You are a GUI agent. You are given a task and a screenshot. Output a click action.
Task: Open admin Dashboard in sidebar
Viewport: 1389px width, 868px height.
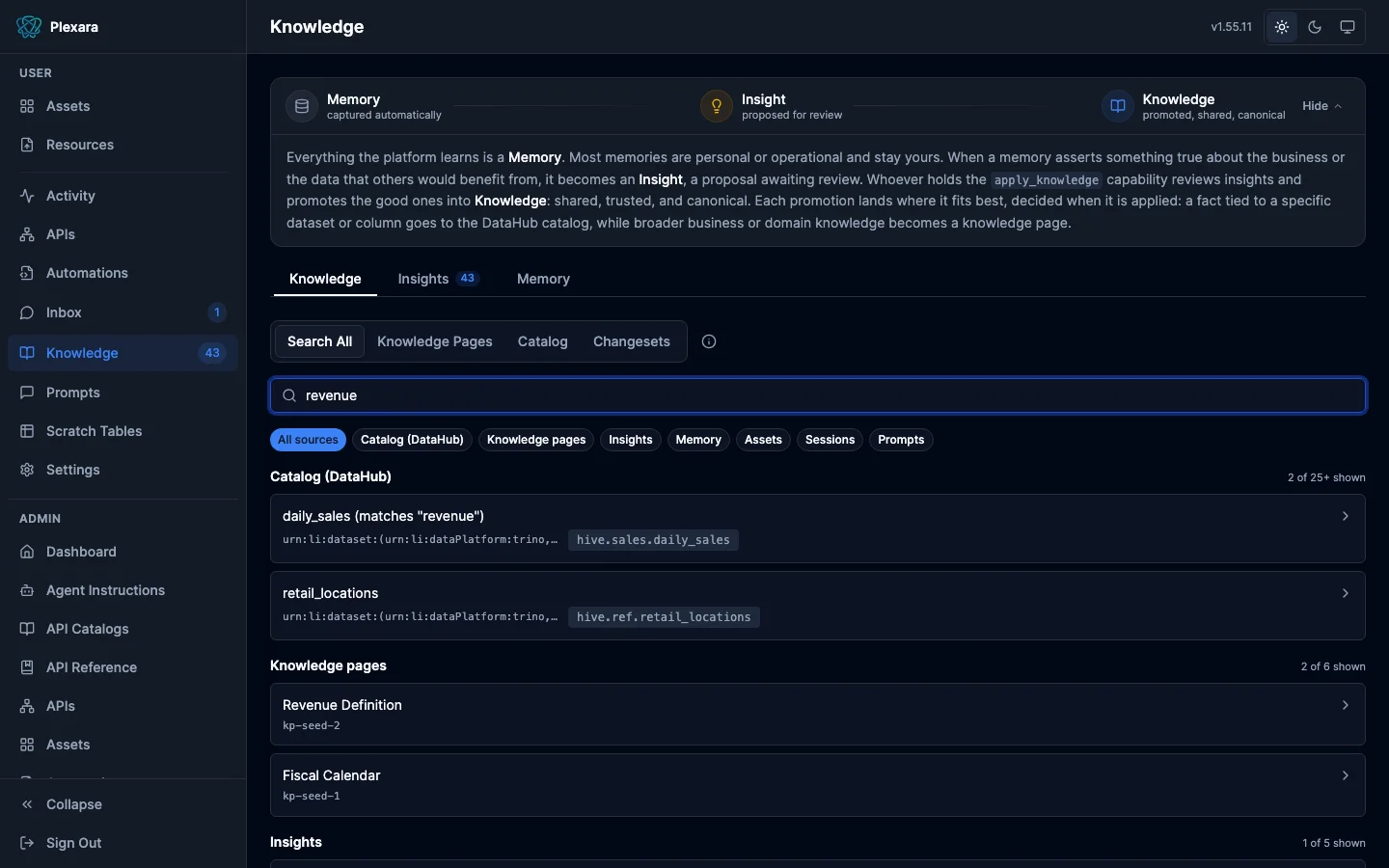[x=123, y=552]
